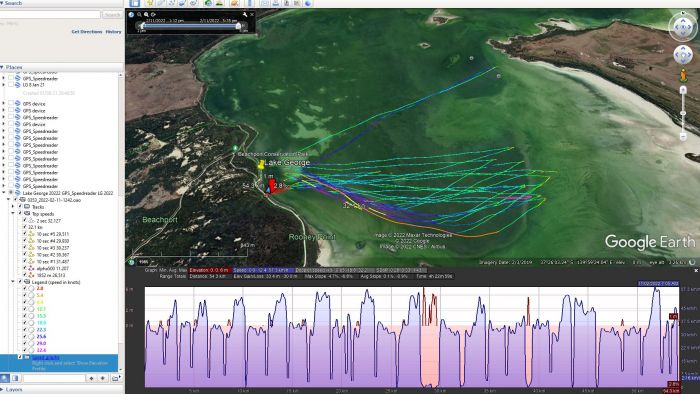700x394 pixels.
Task: Click the yellow Add Placemark pushpin toolbar icon
Action: pos(150,3)
